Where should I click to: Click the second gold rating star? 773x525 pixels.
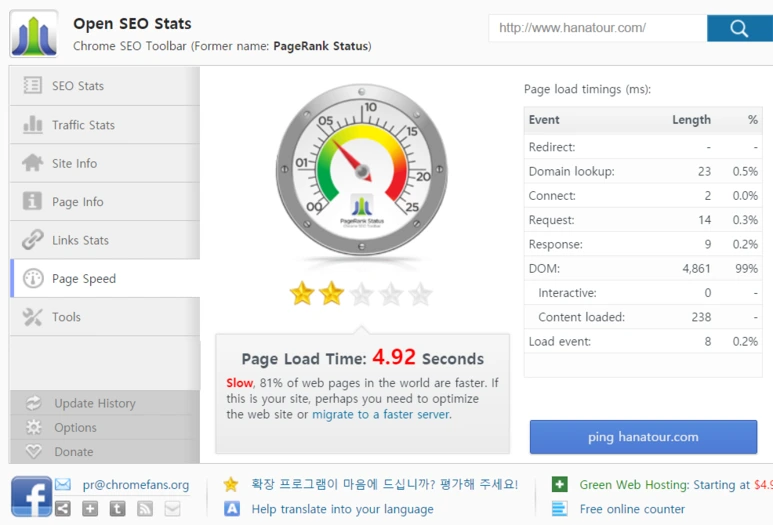(x=331, y=294)
